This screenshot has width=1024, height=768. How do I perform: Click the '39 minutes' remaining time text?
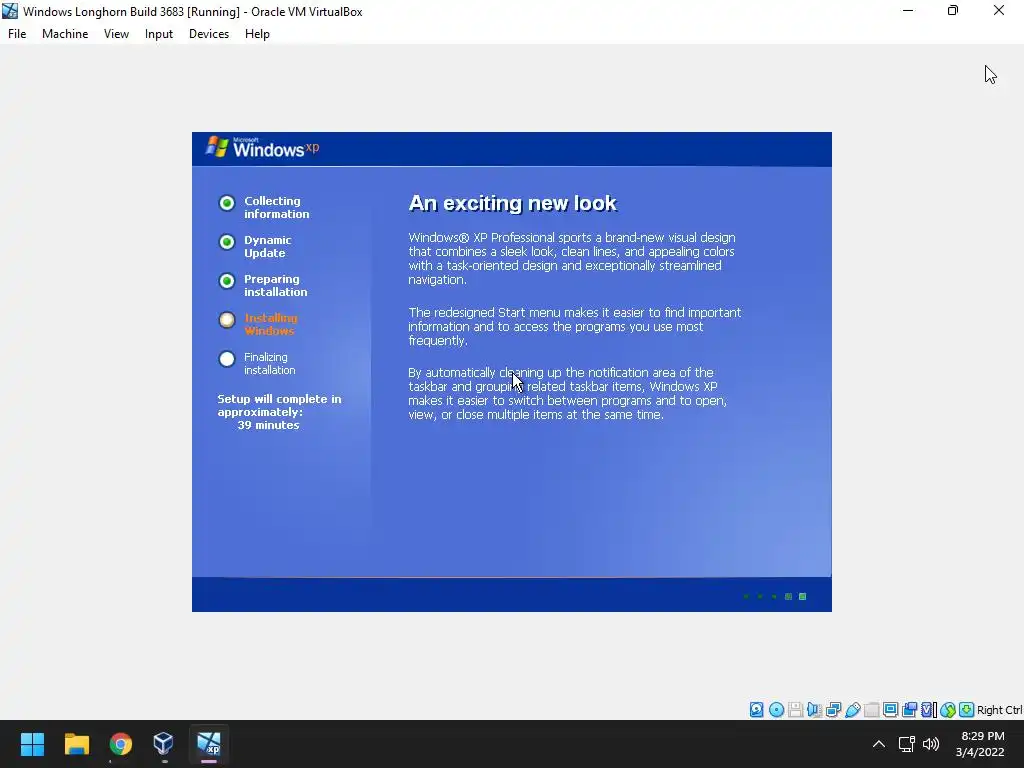click(268, 425)
